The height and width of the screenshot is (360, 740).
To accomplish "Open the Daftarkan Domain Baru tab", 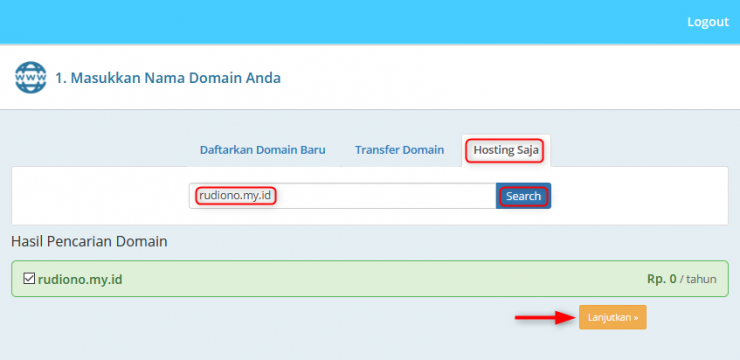I will (x=262, y=150).
